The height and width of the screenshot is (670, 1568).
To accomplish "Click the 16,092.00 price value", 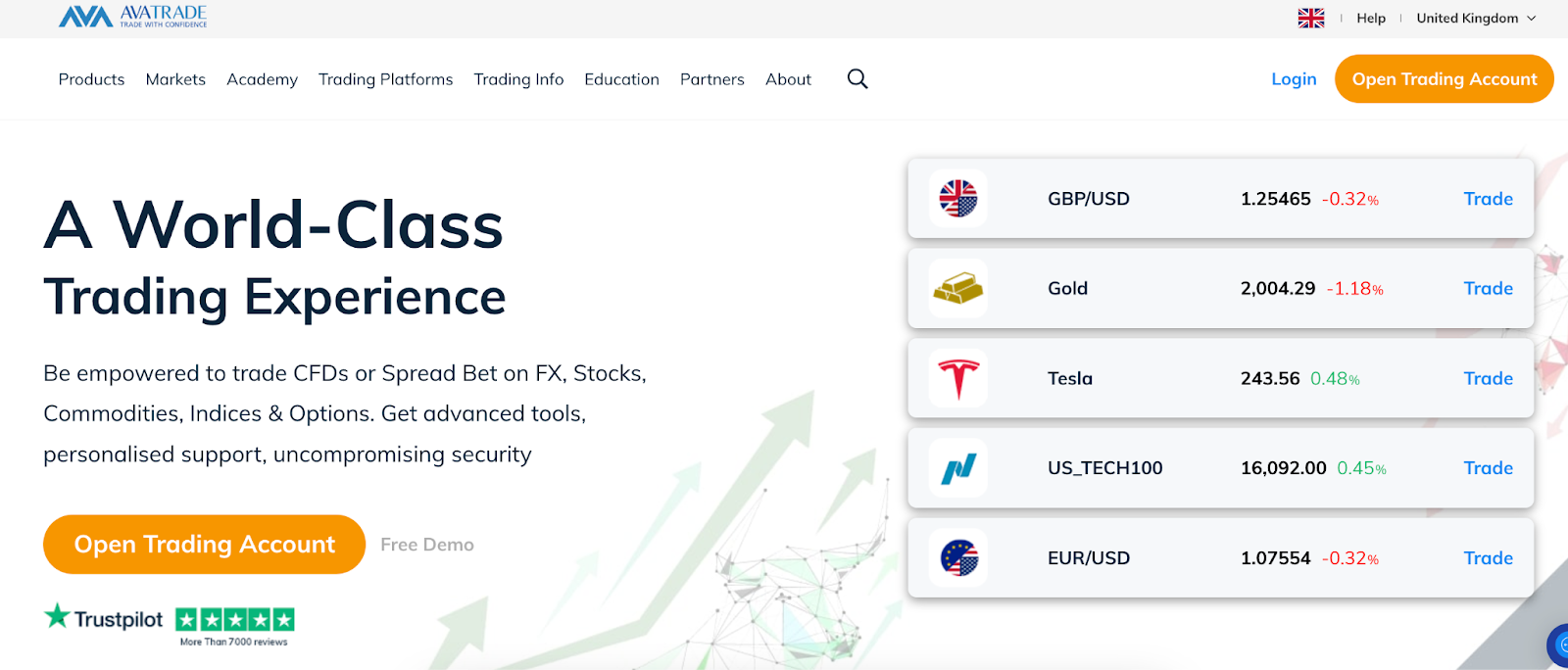I will [1283, 468].
